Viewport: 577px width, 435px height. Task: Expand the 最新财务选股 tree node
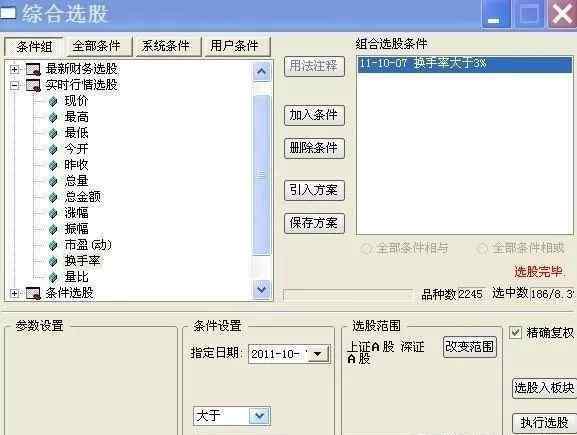[14, 69]
